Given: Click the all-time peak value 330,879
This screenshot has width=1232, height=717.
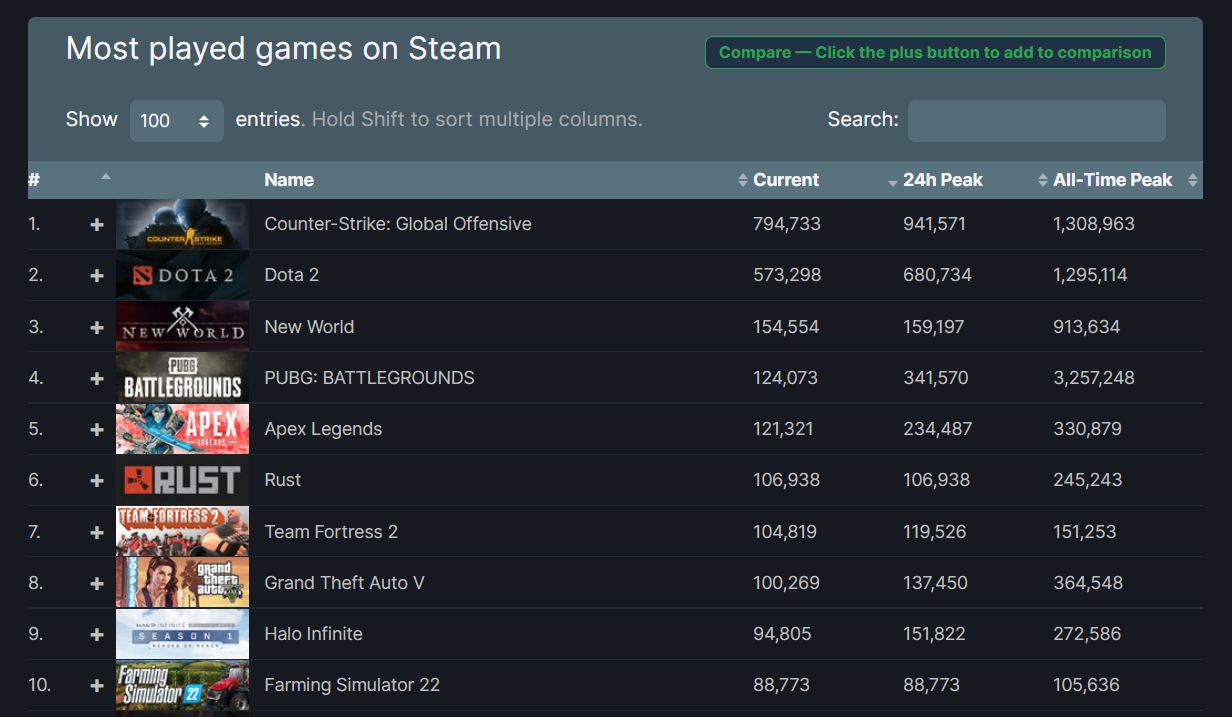Looking at the screenshot, I should coord(1087,429).
